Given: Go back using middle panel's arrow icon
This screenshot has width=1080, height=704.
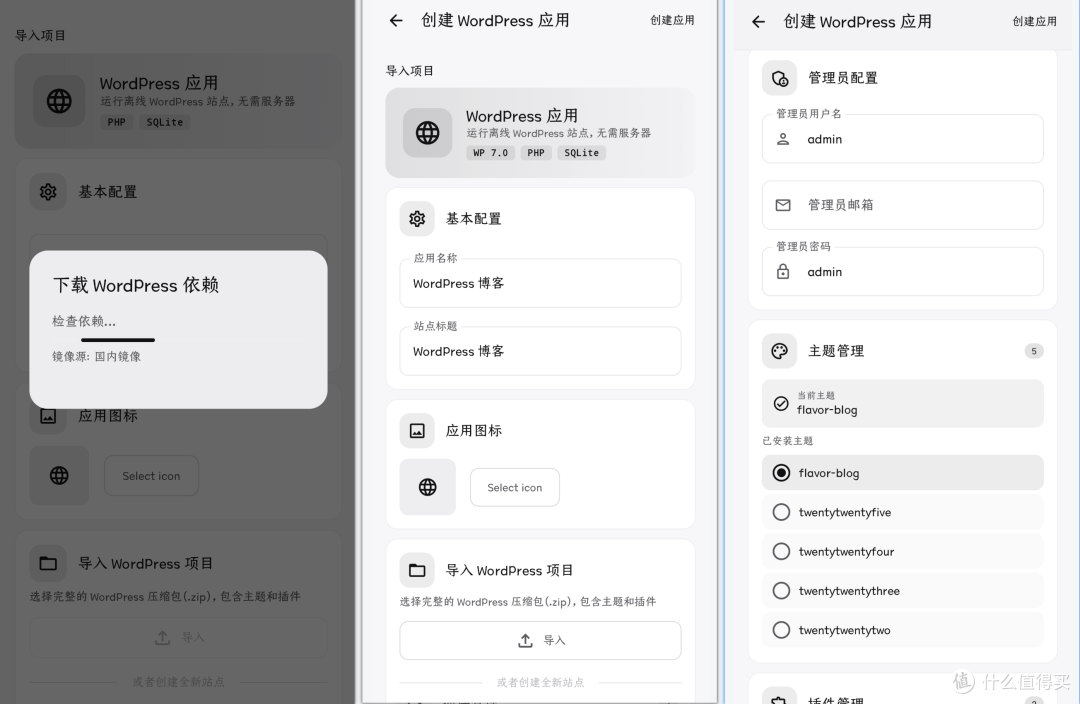Looking at the screenshot, I should (396, 21).
